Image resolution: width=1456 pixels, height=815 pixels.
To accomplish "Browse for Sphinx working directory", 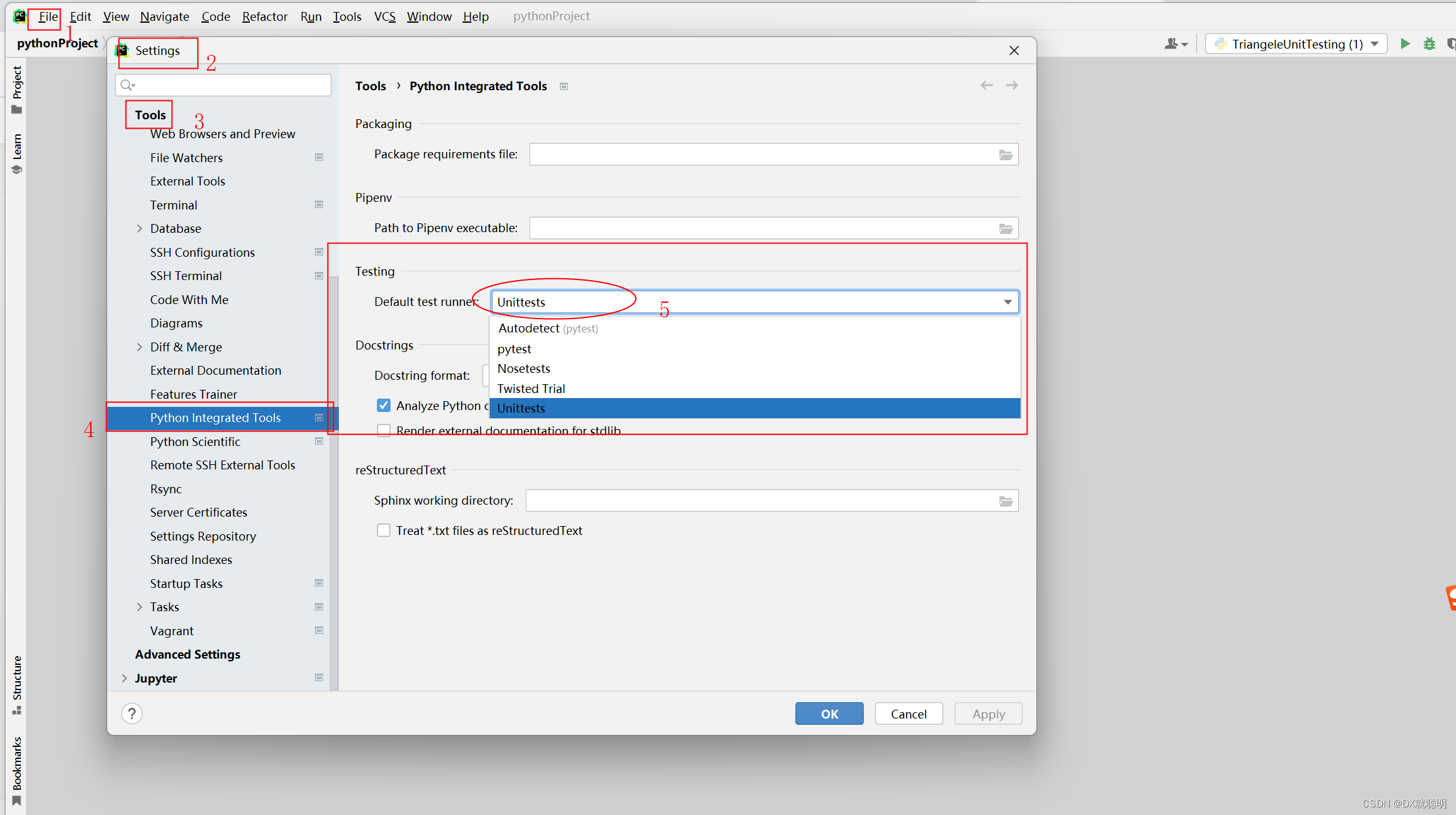I will pos(1005,501).
